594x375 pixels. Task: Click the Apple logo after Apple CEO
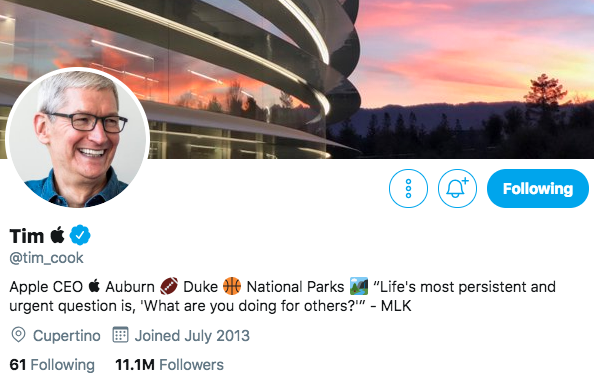pyautogui.click(x=94, y=286)
